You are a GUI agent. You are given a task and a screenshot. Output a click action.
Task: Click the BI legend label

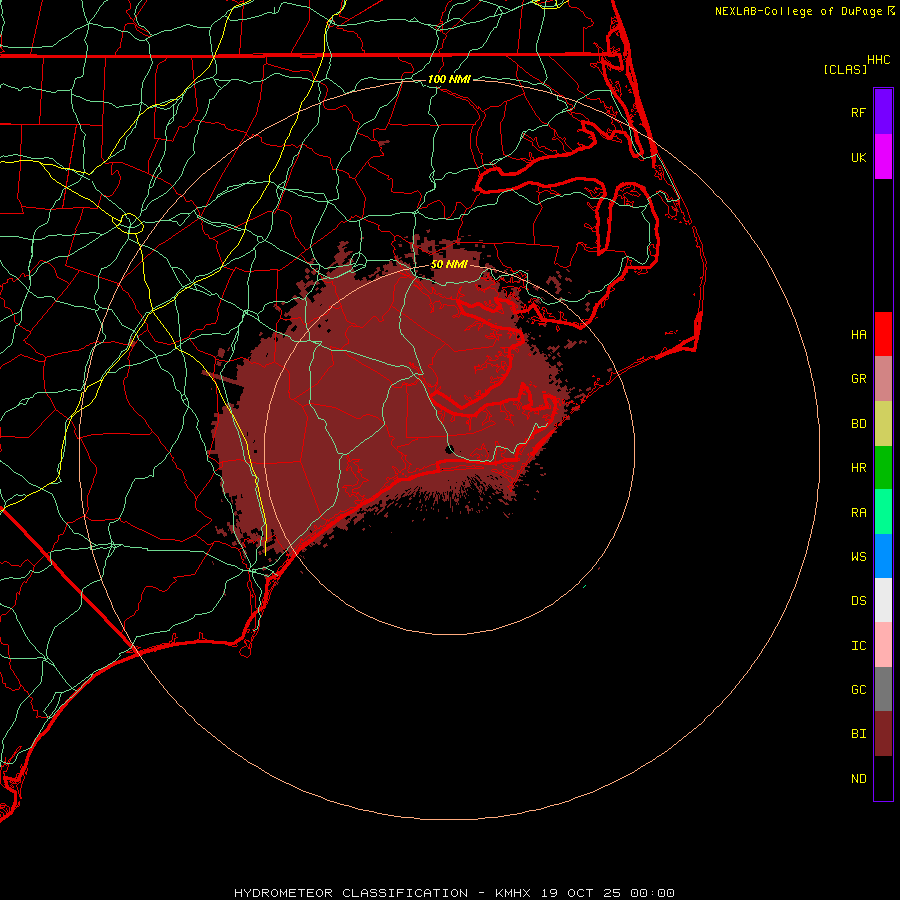click(858, 734)
